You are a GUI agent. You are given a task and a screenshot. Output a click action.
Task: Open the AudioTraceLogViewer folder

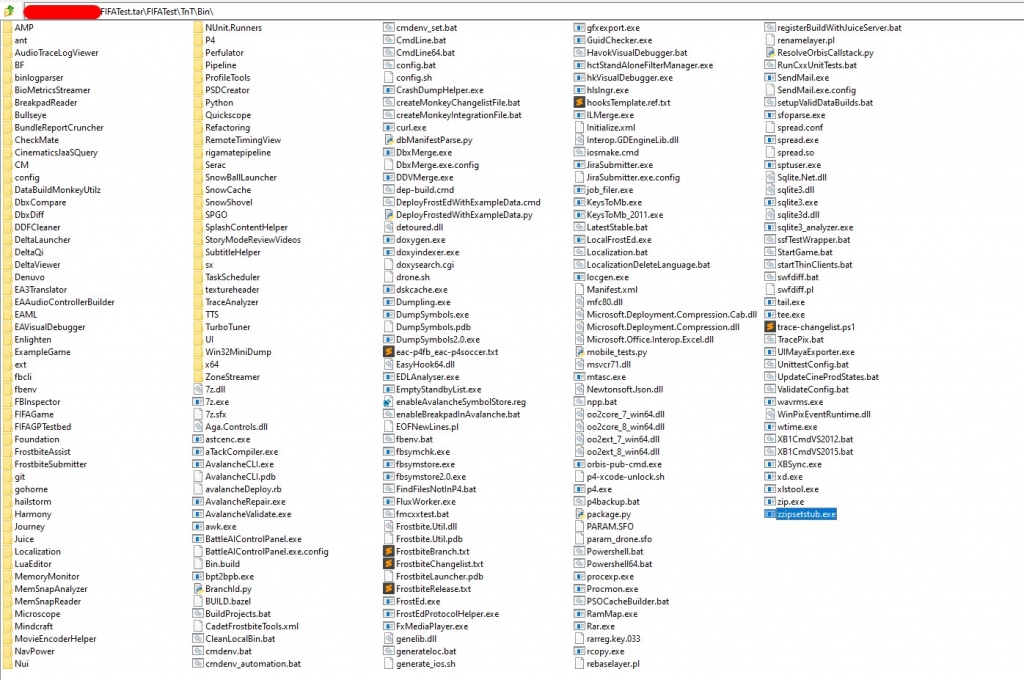point(56,52)
